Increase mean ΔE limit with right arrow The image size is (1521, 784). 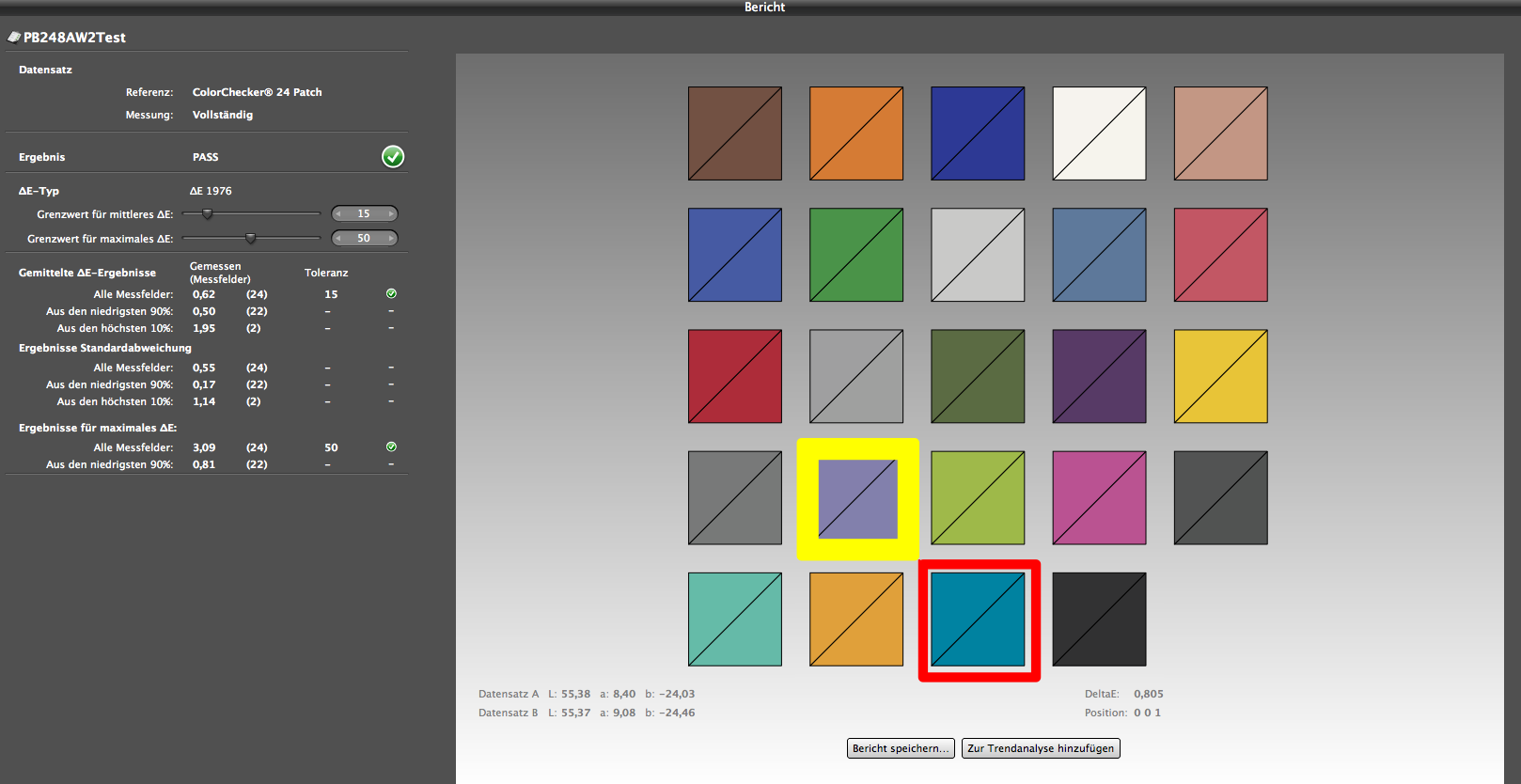pos(391,214)
